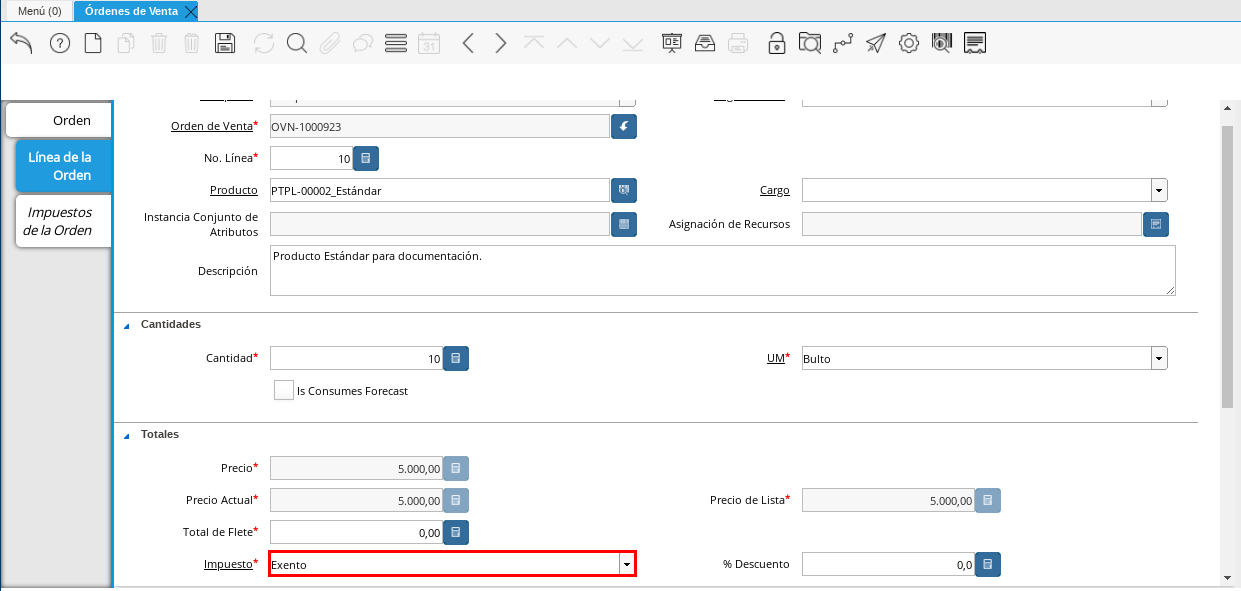1241x591 pixels.
Task: Collapse the Totales section
Action: coord(126,435)
